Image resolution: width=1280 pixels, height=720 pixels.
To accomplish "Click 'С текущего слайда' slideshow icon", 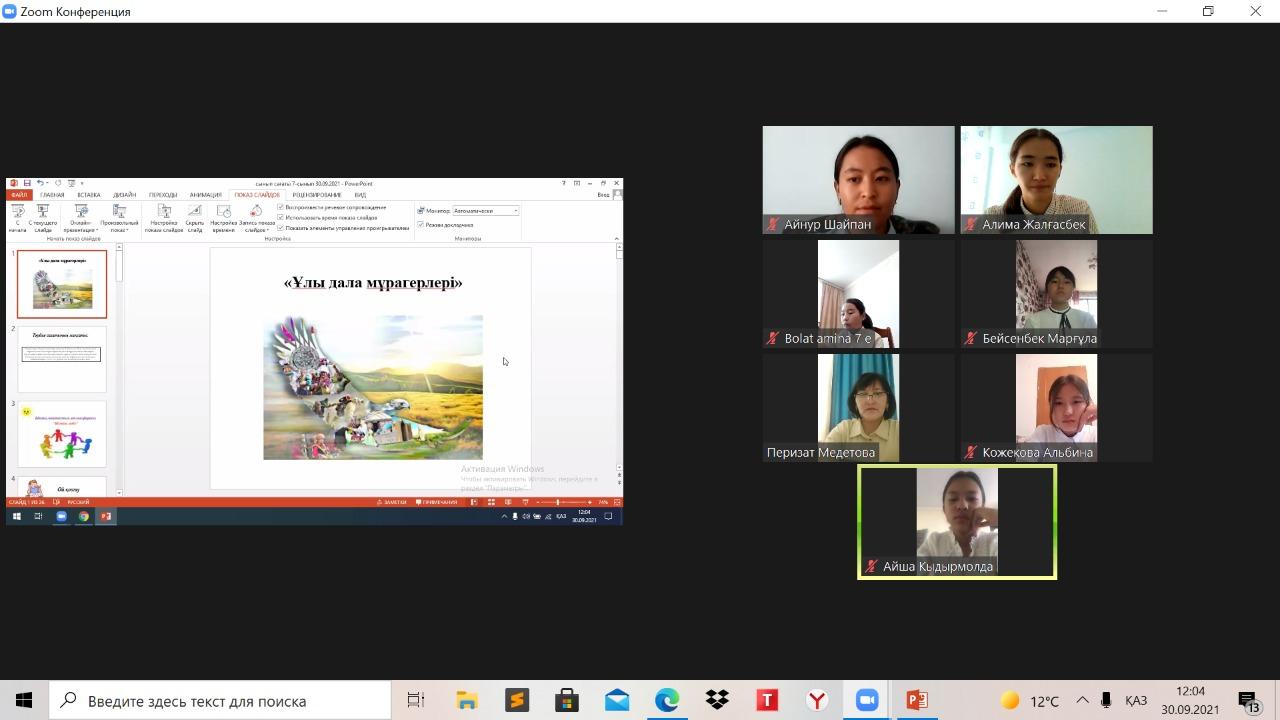I will (x=43, y=212).
